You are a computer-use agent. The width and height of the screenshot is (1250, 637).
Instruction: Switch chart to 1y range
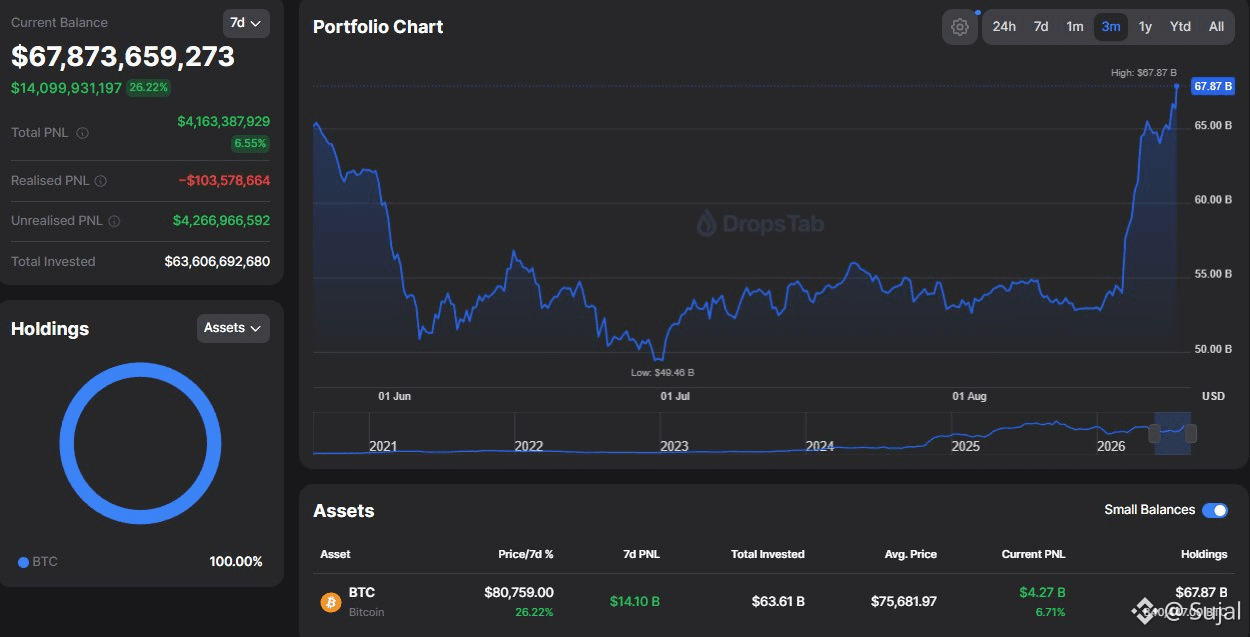tap(1145, 27)
